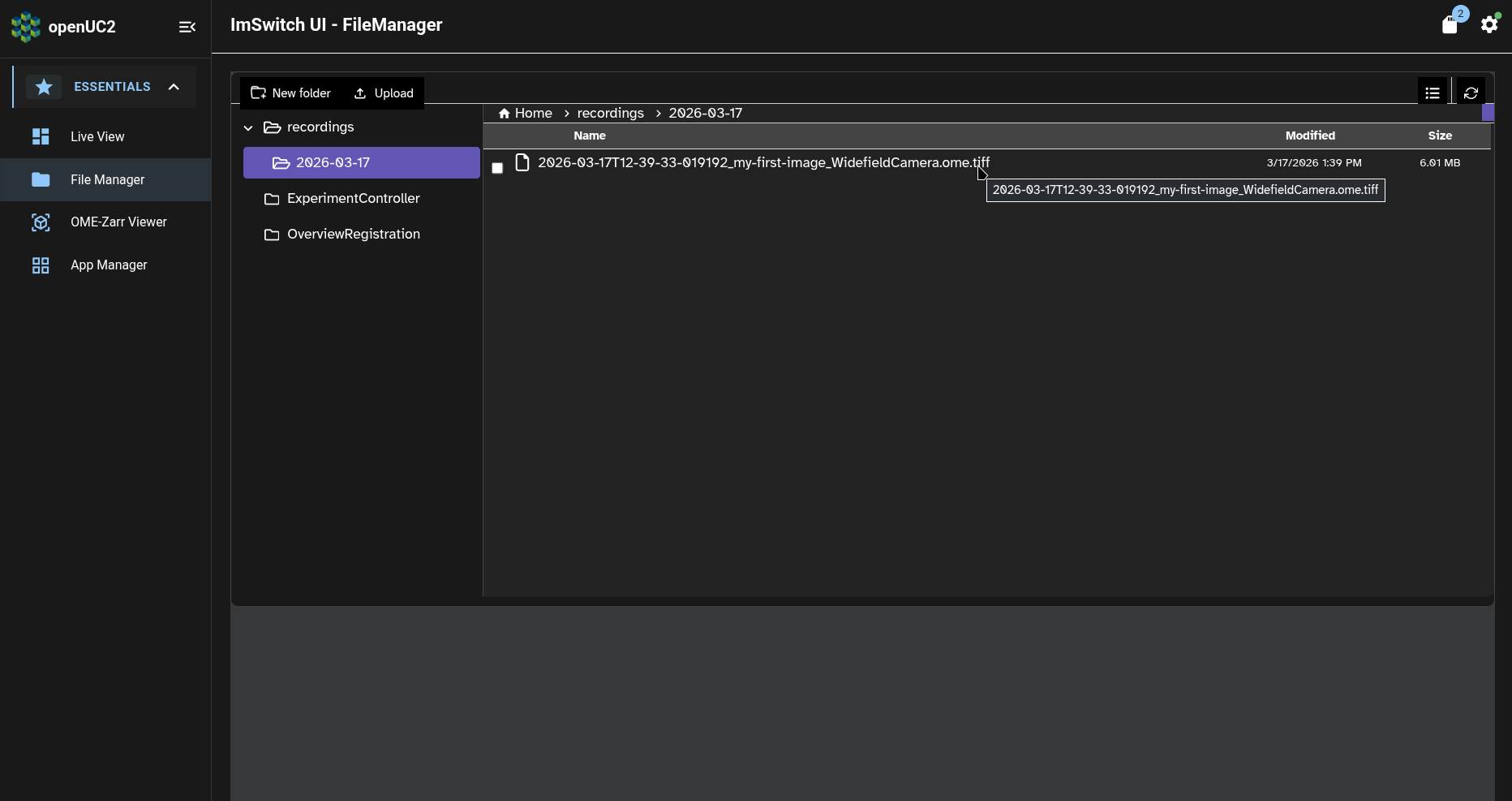This screenshot has width=1512, height=801.
Task: Open the OverviewRegistration folder
Action: (x=352, y=234)
